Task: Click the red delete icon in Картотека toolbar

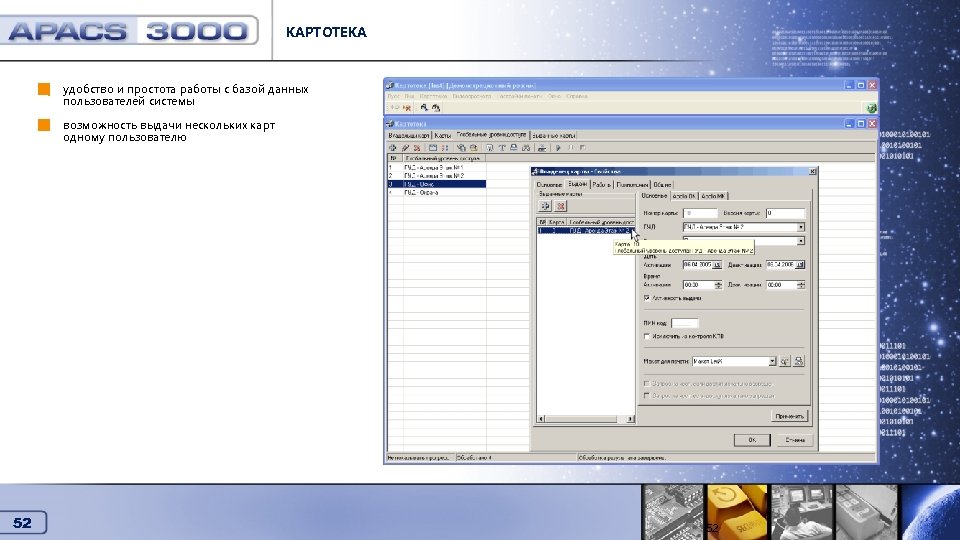Action: click(417, 148)
